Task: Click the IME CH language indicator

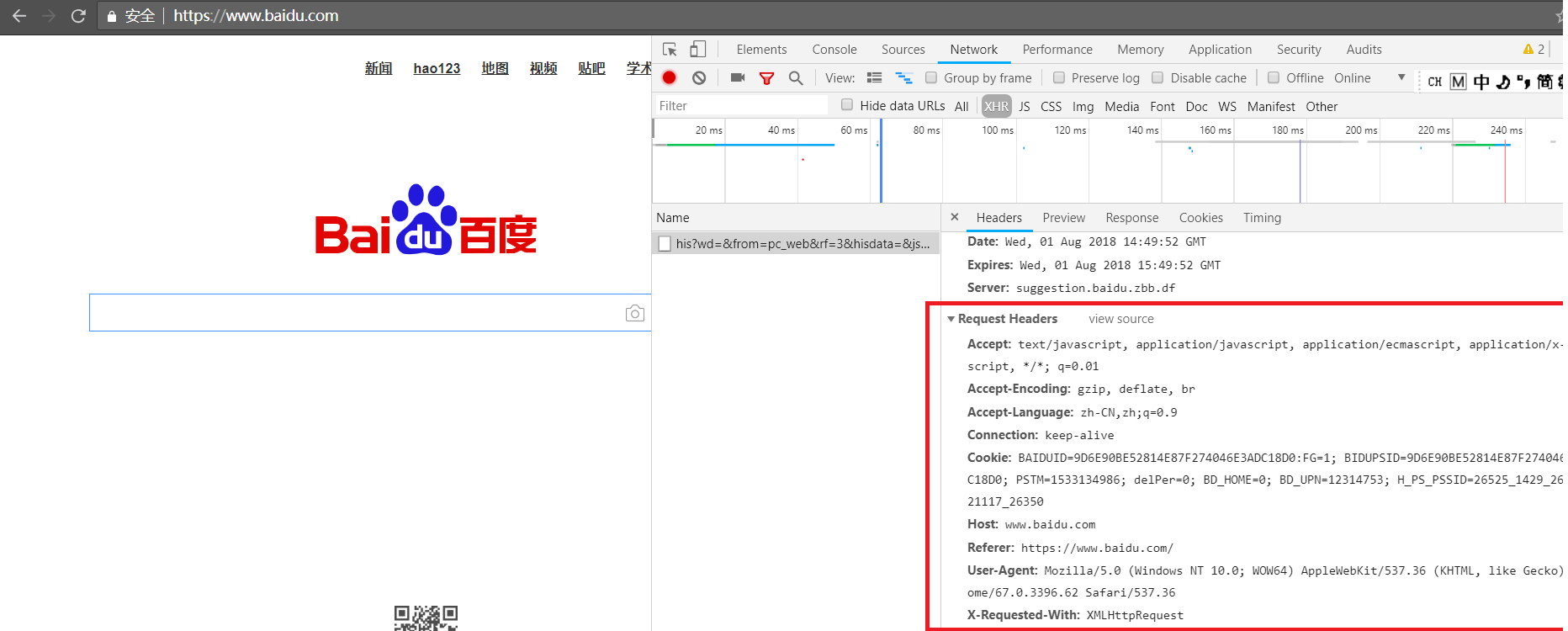Action: click(x=1434, y=82)
